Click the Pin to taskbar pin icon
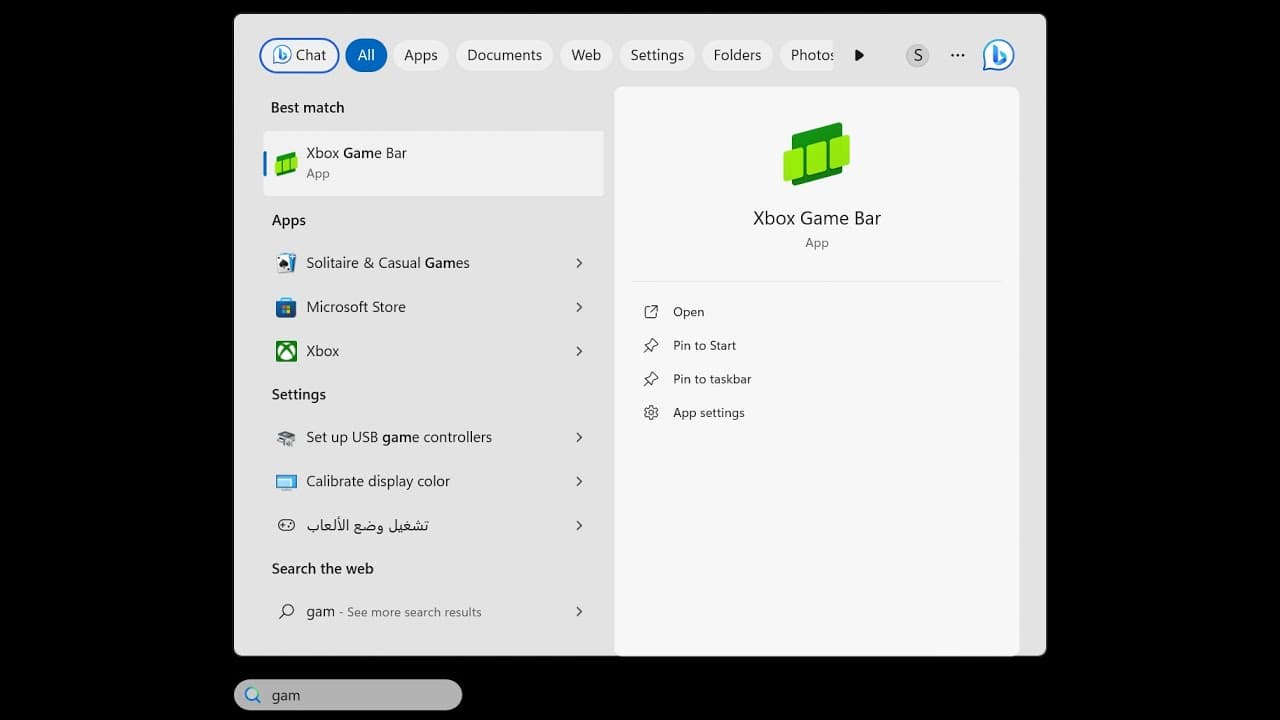1280x720 pixels. click(x=651, y=379)
